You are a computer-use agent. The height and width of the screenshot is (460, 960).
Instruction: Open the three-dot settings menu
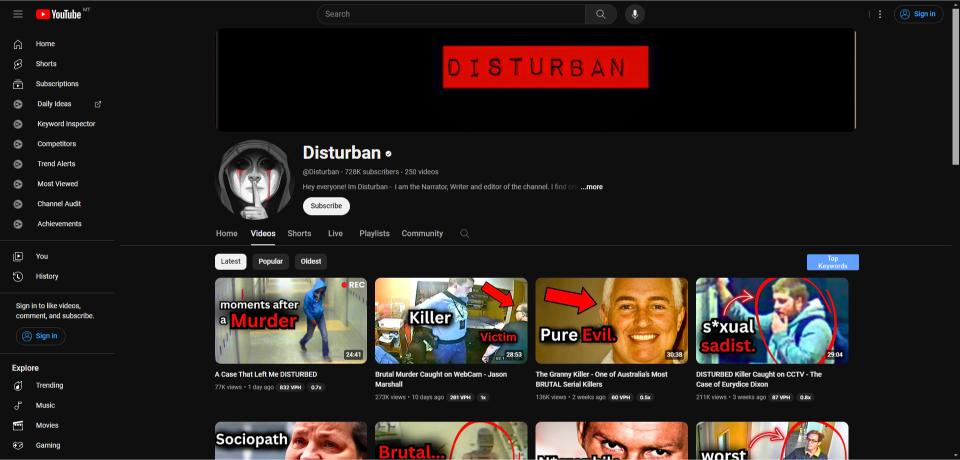[880, 14]
